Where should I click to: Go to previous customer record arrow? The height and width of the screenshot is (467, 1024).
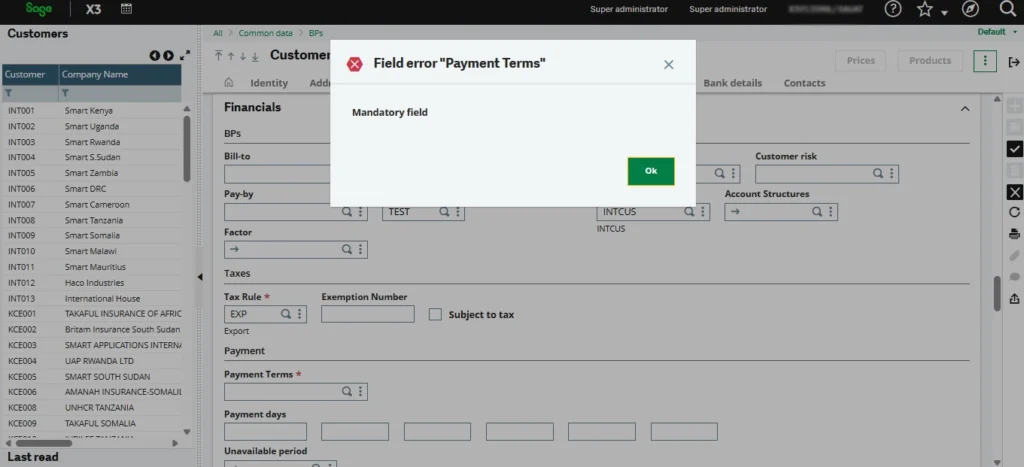pyautogui.click(x=231, y=56)
